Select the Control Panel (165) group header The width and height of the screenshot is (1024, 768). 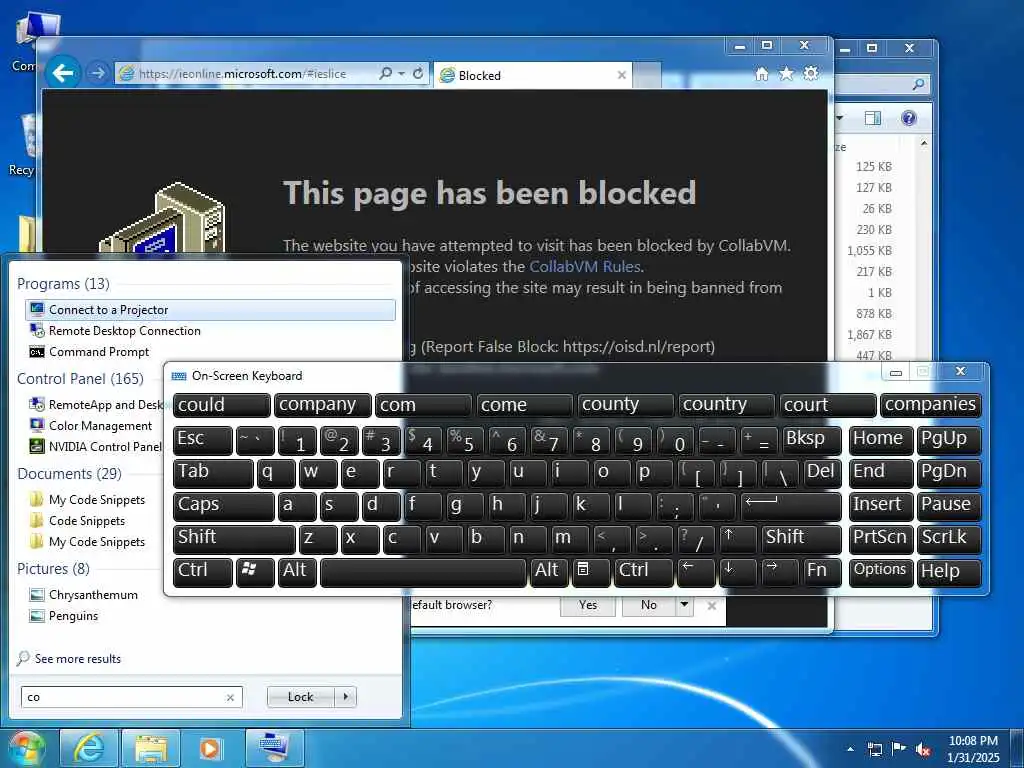coord(80,379)
